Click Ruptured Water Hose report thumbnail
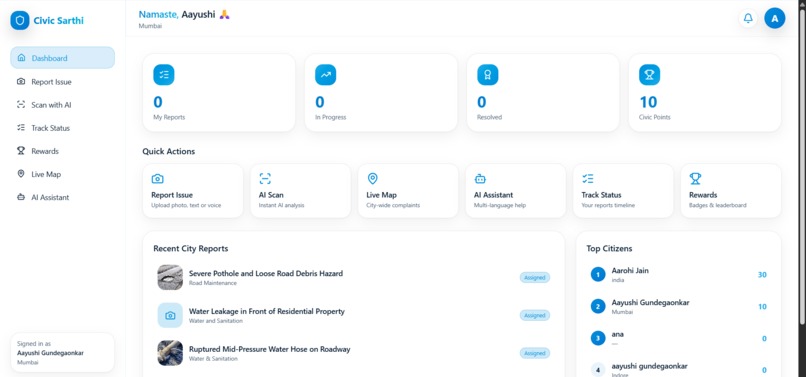The width and height of the screenshot is (806, 377). tap(170, 353)
